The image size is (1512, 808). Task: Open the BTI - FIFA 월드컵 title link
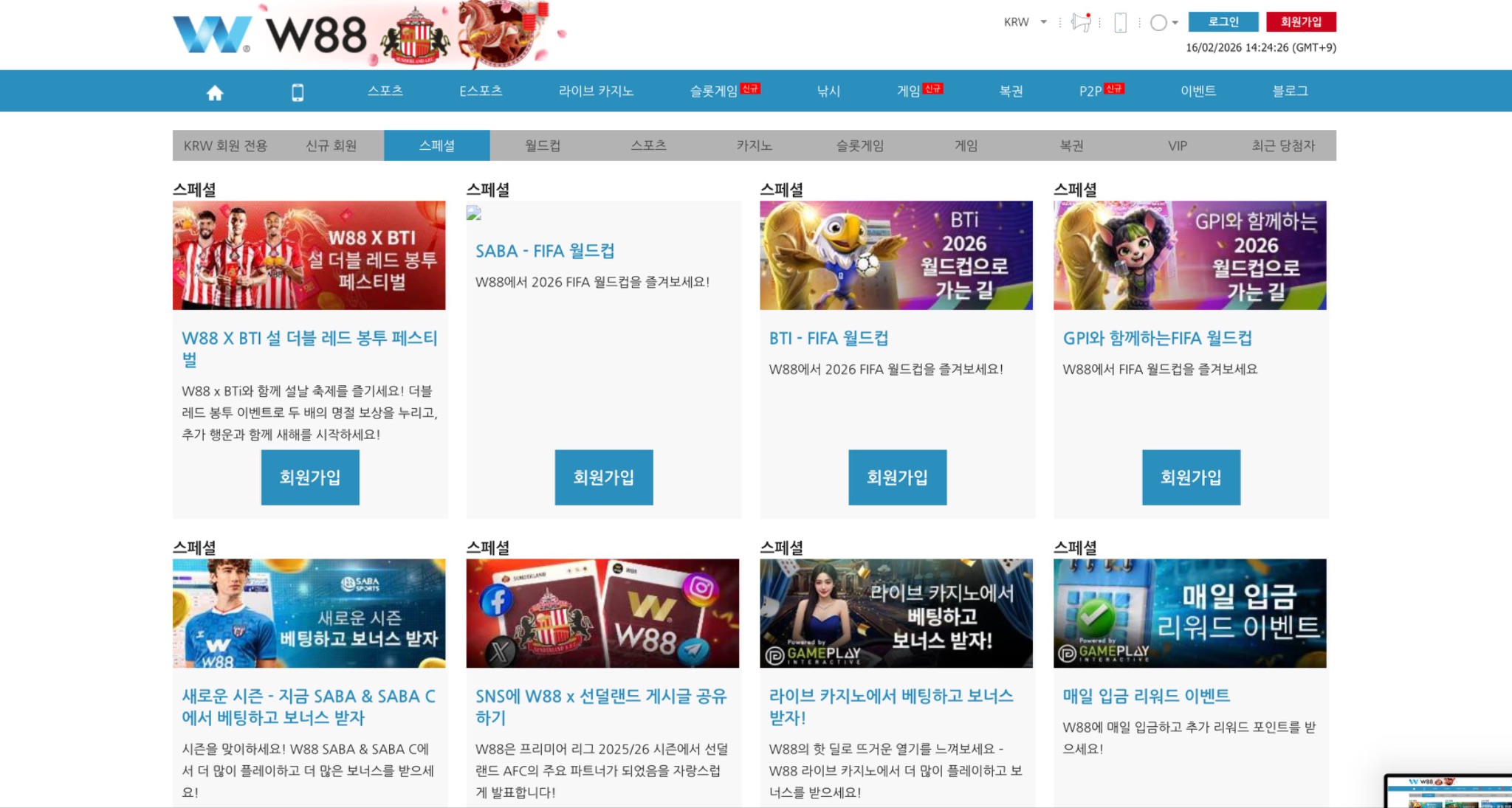click(x=828, y=338)
